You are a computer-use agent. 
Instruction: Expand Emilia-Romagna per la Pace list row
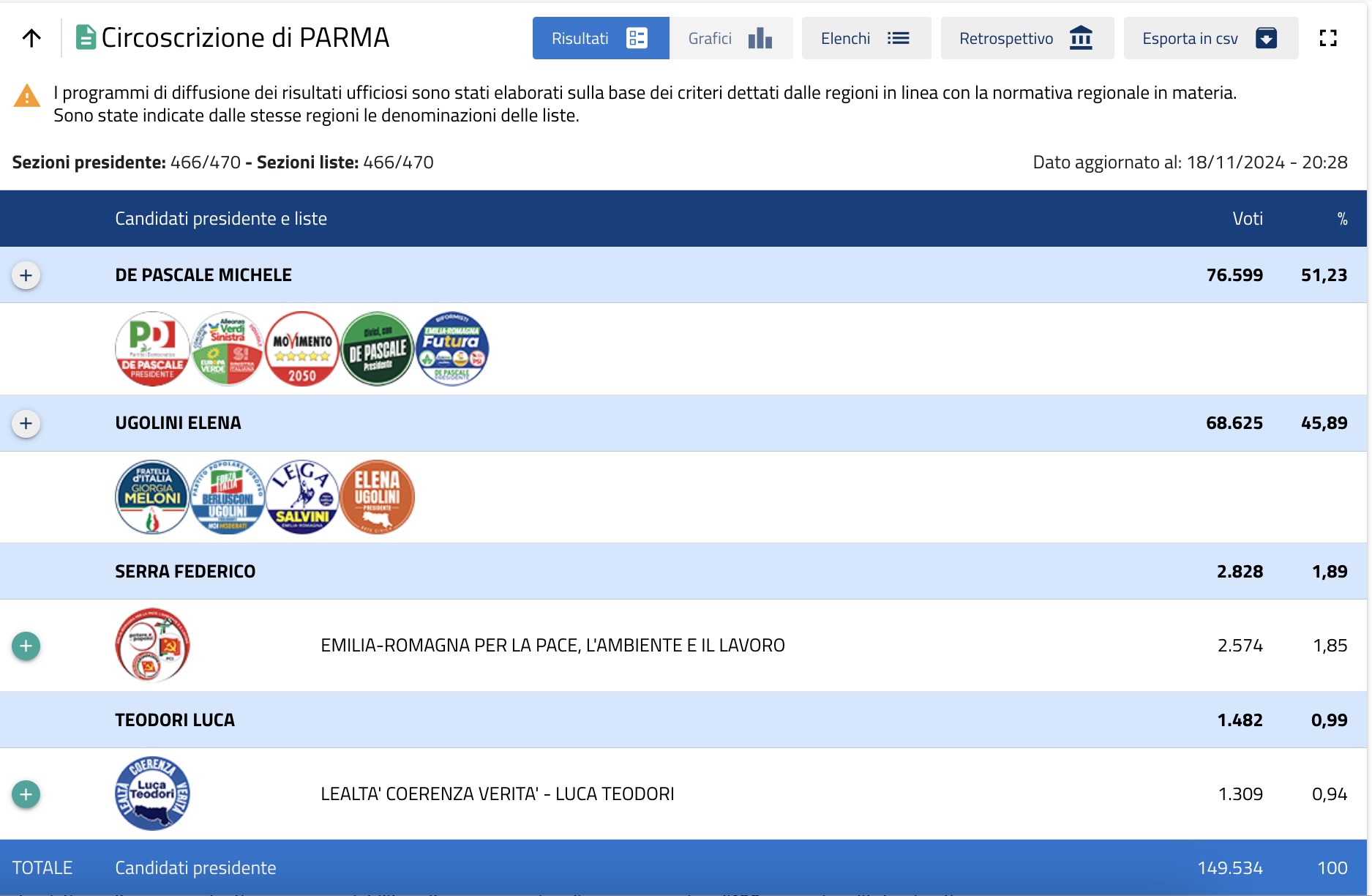pos(26,646)
